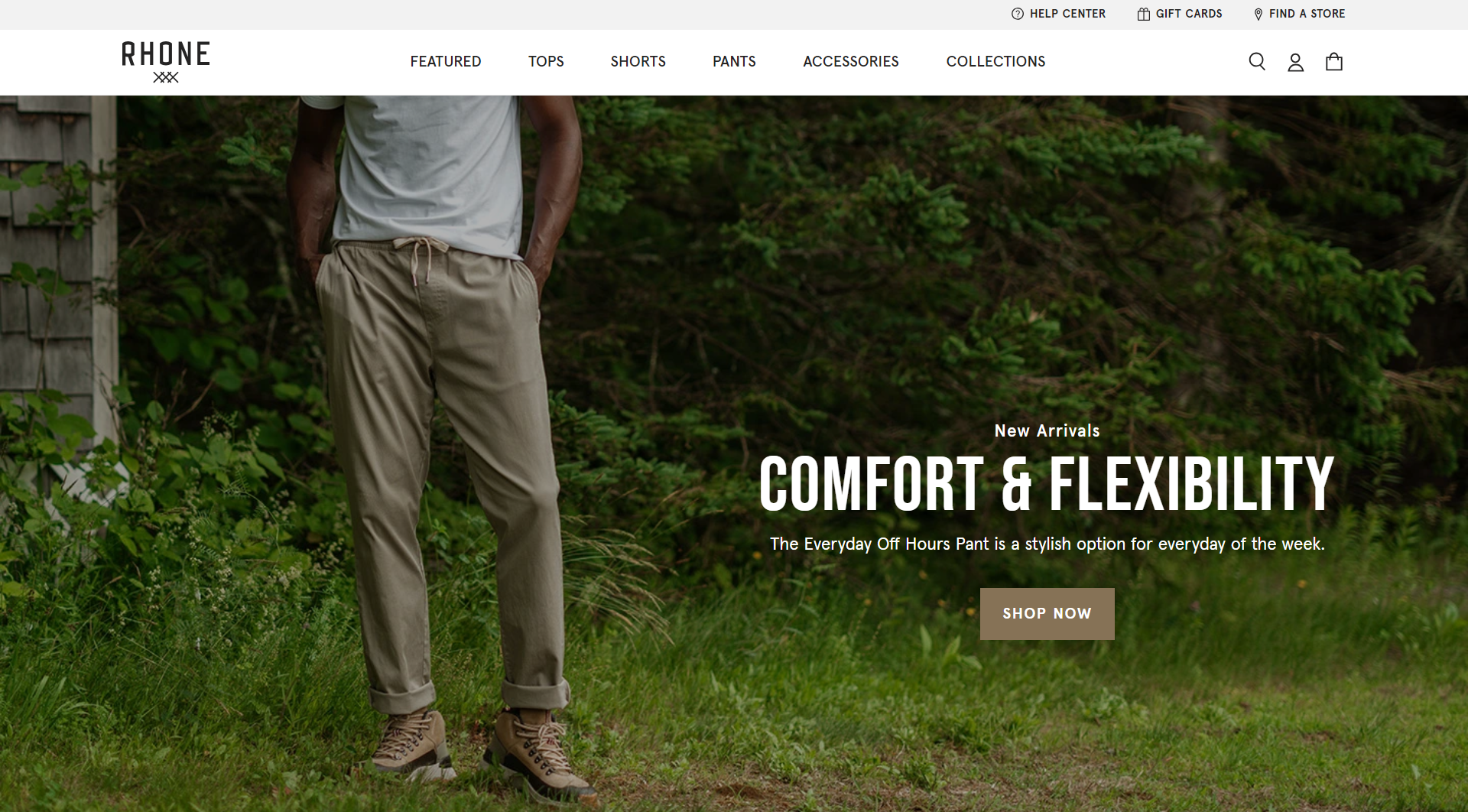Open the Featured menu

tap(446, 61)
